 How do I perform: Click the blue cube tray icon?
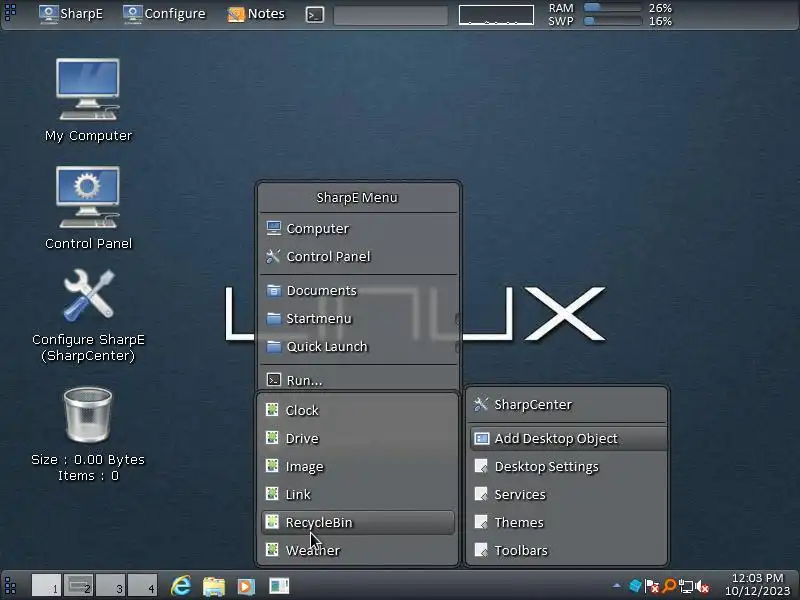pos(635,586)
